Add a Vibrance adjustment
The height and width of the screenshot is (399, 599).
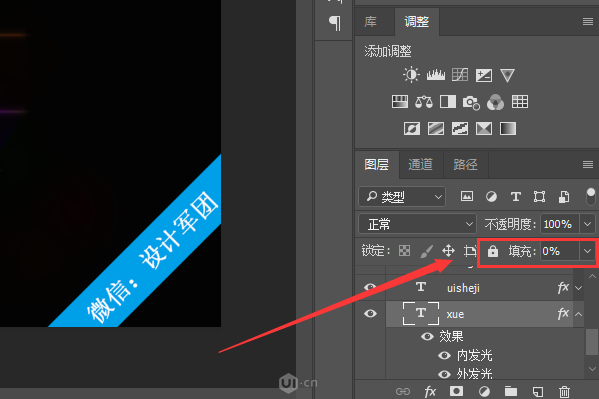tap(507, 75)
